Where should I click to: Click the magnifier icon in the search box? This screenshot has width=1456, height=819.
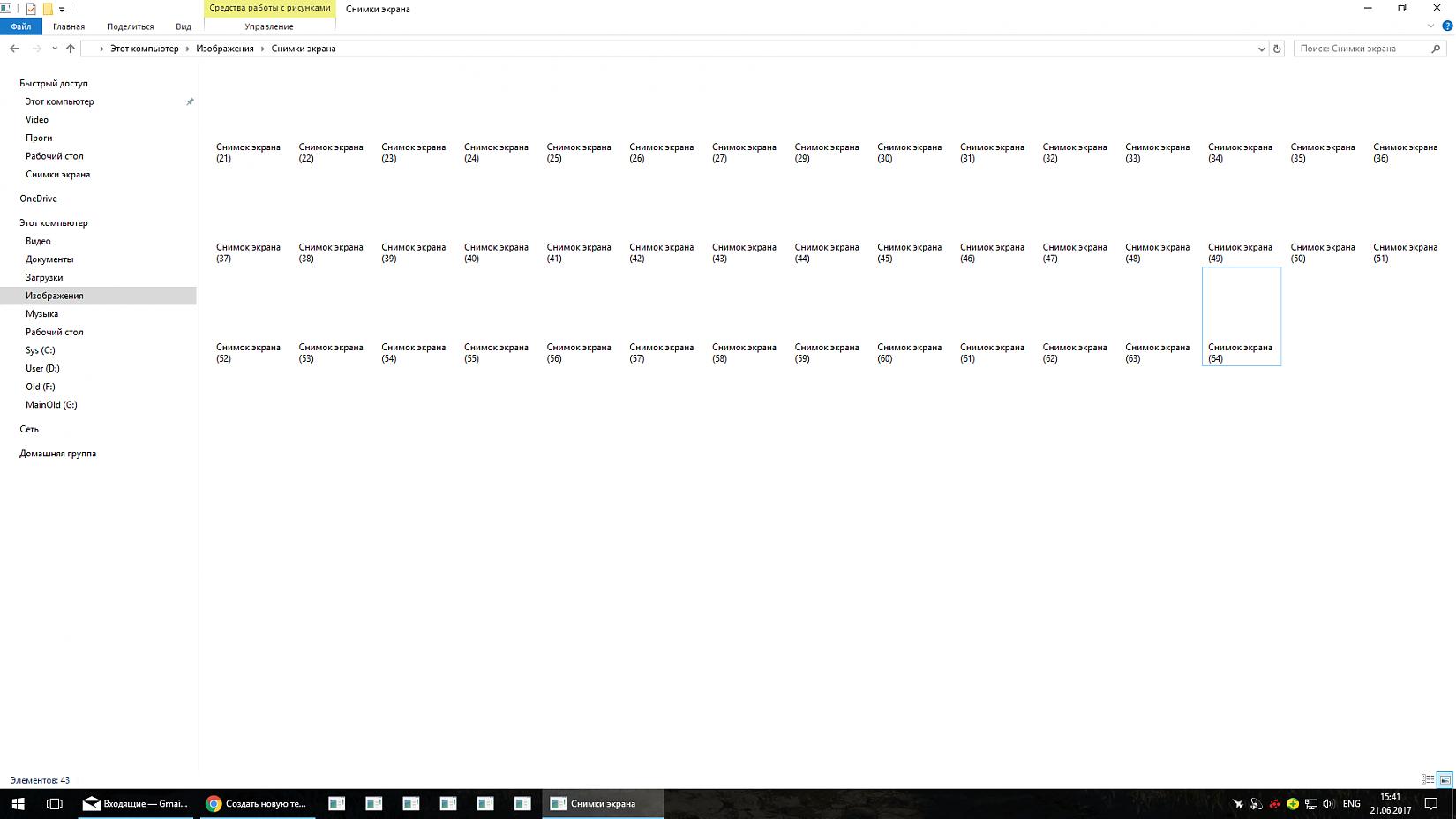[x=1436, y=49]
